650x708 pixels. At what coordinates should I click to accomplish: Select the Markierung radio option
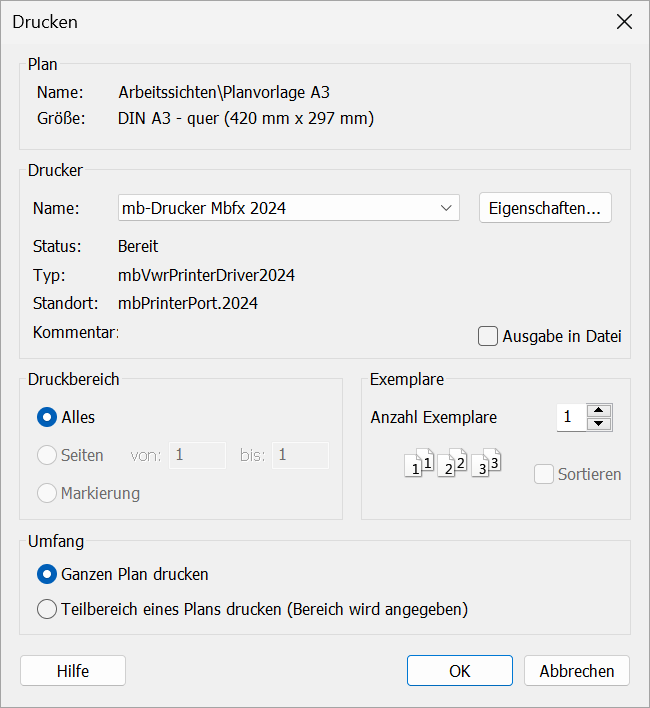coord(47,493)
